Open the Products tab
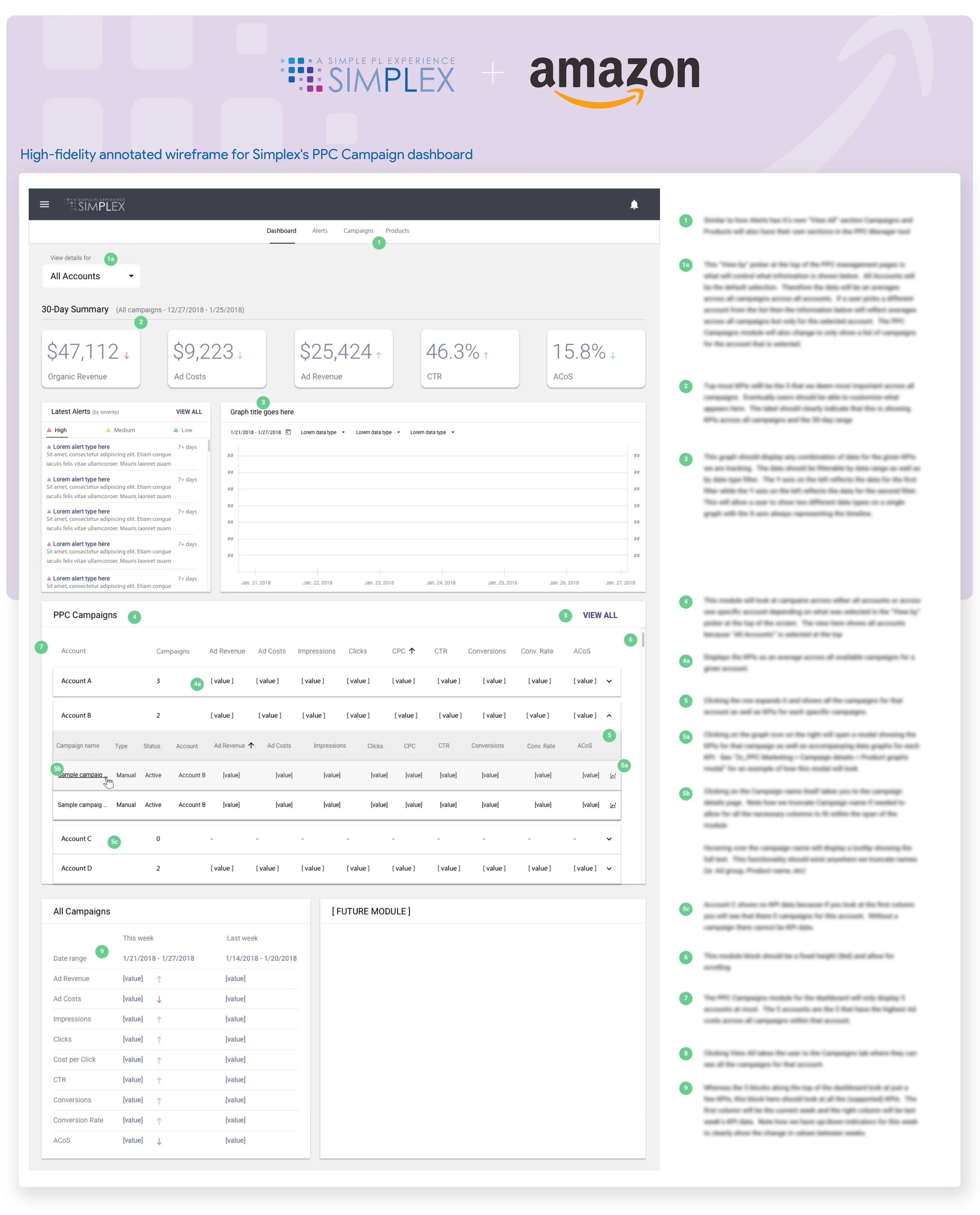 pyautogui.click(x=397, y=231)
